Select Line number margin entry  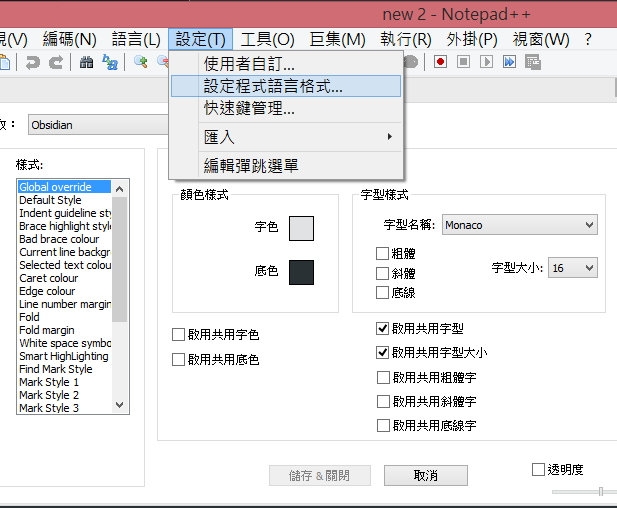point(64,304)
